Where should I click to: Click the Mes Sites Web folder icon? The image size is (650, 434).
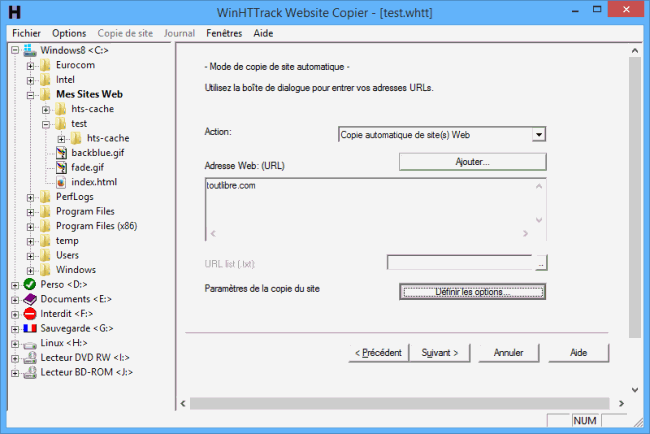pyautogui.click(x=45, y=94)
